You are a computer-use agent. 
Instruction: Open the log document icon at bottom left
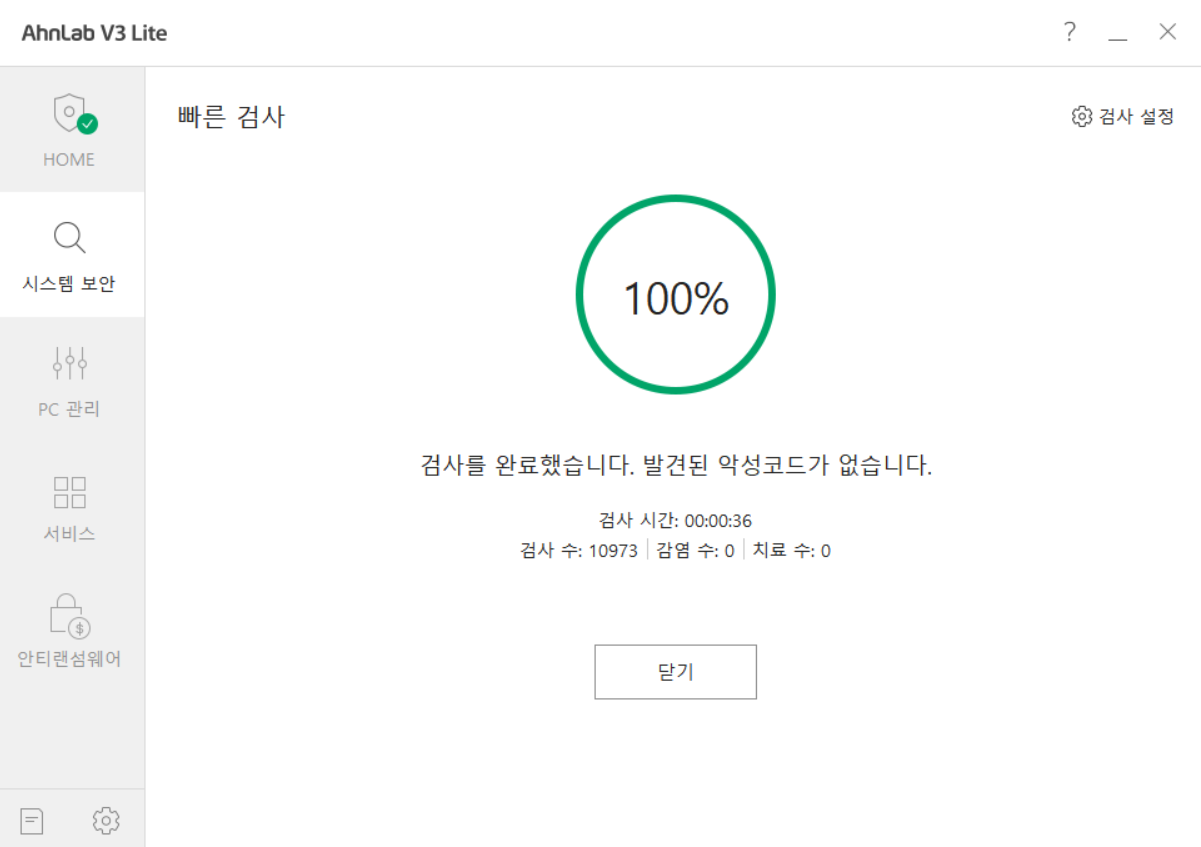31,819
